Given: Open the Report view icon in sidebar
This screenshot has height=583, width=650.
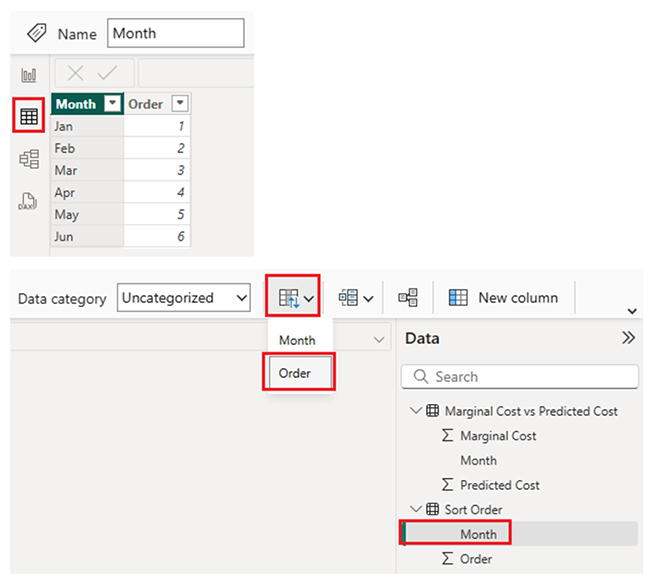Looking at the screenshot, I should pos(29,75).
